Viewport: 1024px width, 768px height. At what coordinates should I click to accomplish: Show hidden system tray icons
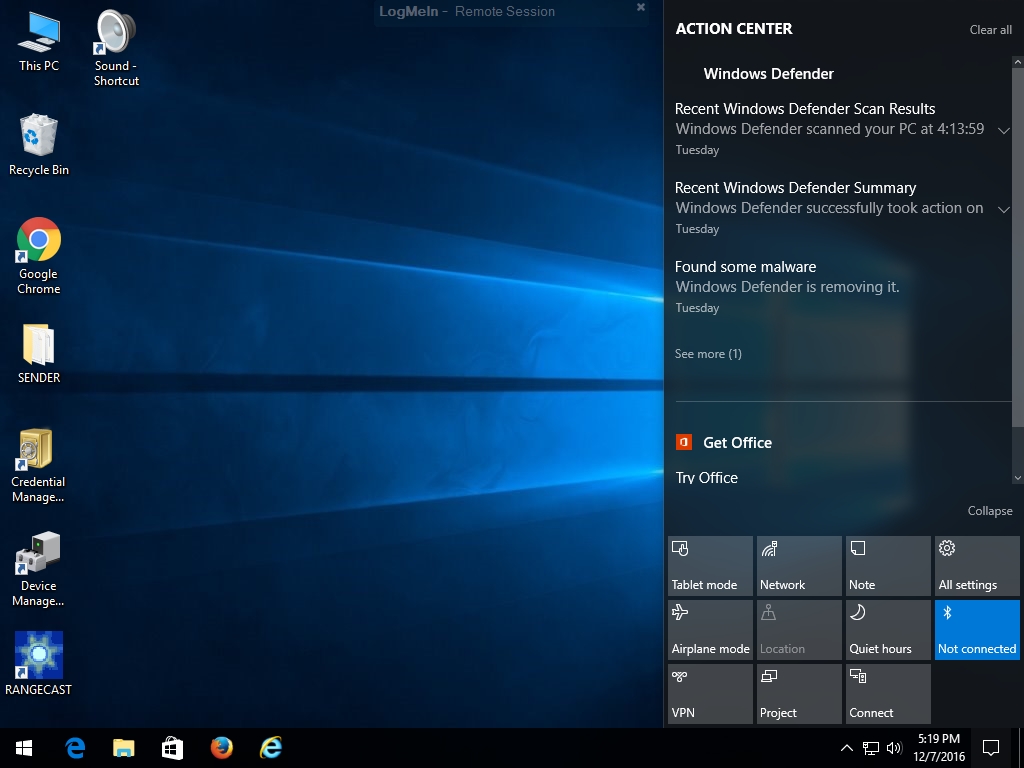pyautogui.click(x=846, y=748)
